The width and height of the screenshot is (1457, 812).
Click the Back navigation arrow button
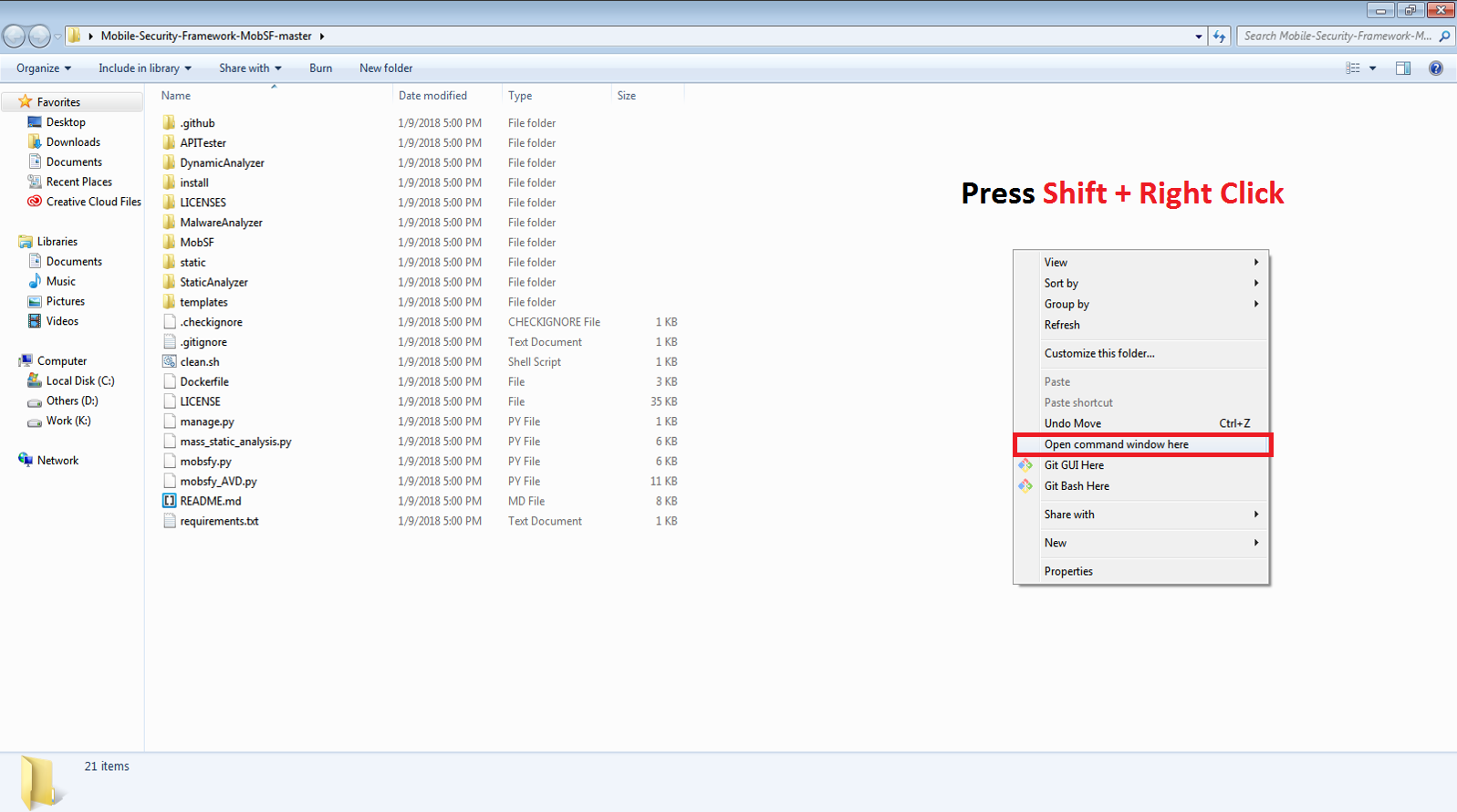click(x=14, y=36)
